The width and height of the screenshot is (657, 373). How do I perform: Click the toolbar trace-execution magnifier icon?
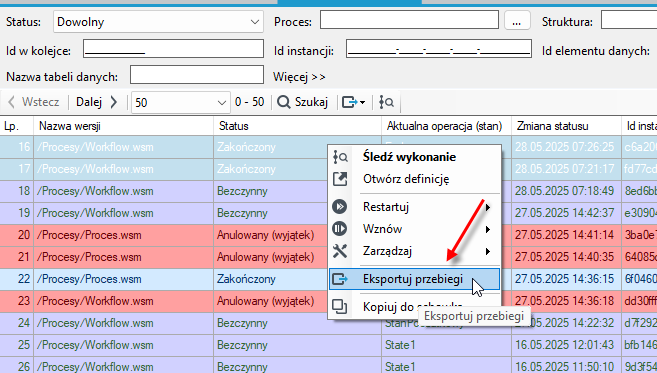pyautogui.click(x=386, y=102)
